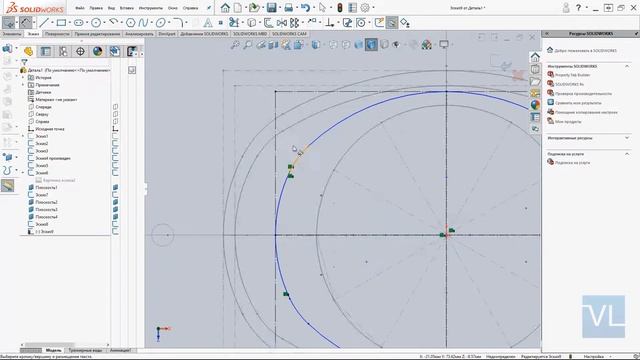Toggle Rapid Sketch button in sketch toolbar
The height and width of the screenshot is (360, 640).
tap(379, 23)
